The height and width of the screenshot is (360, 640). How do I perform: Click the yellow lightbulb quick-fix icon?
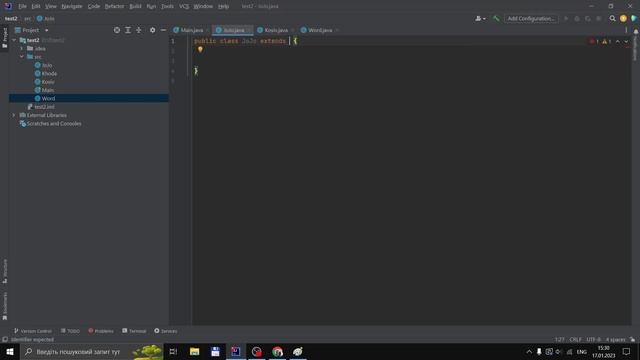[200, 49]
